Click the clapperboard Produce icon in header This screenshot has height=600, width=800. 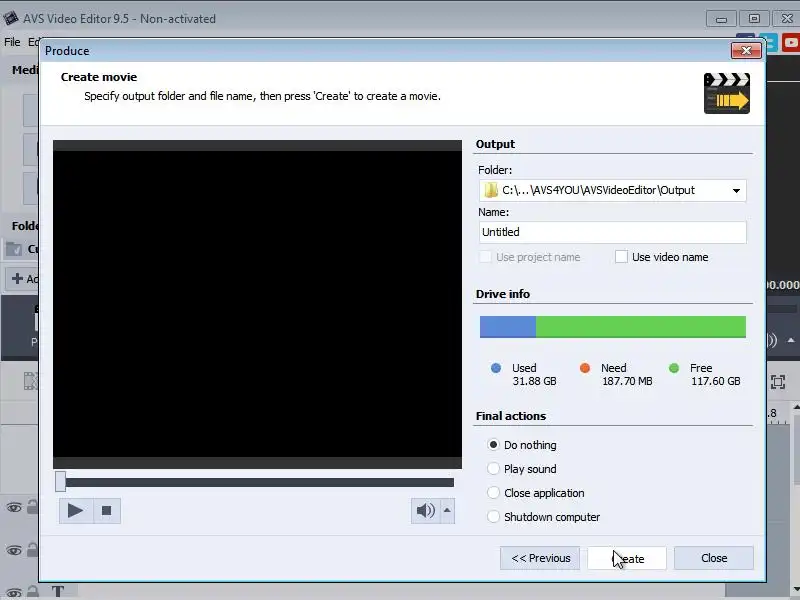(727, 93)
